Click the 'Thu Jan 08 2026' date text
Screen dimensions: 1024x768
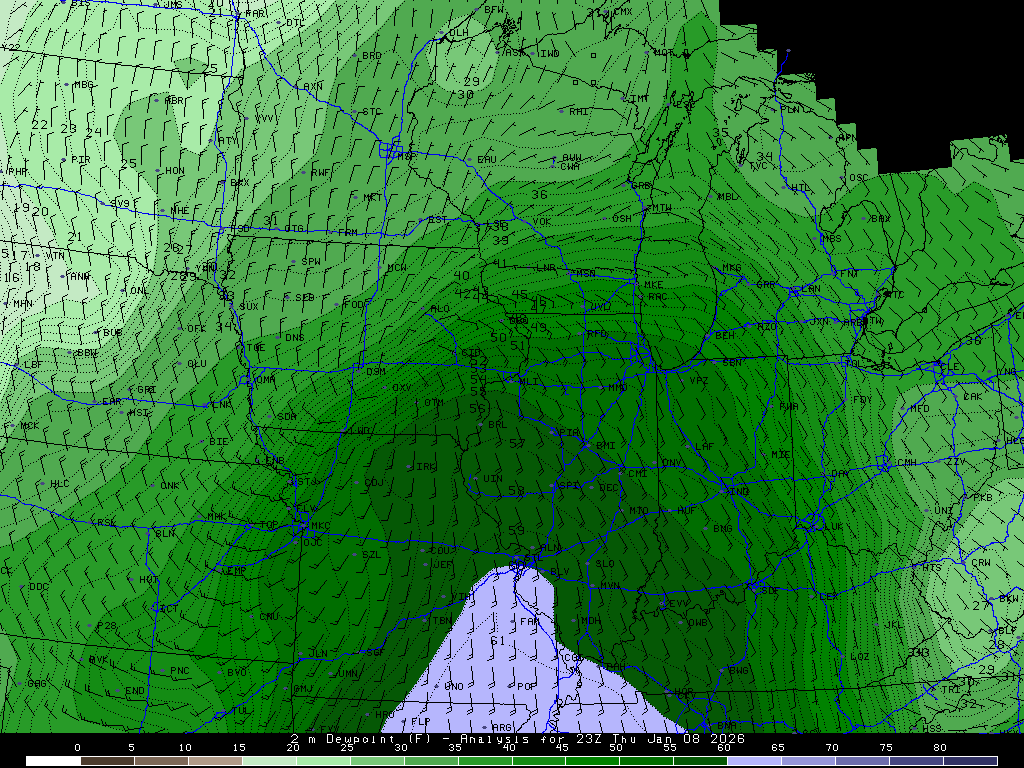(677, 739)
